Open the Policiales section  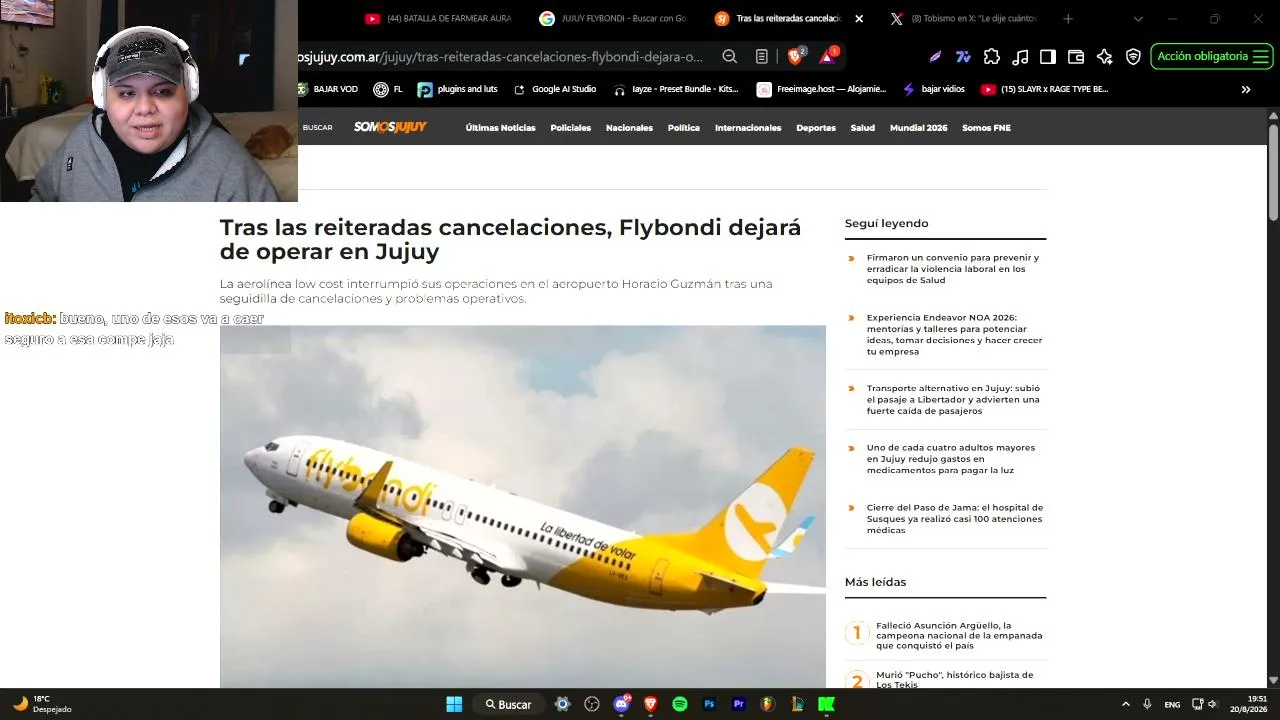570,128
